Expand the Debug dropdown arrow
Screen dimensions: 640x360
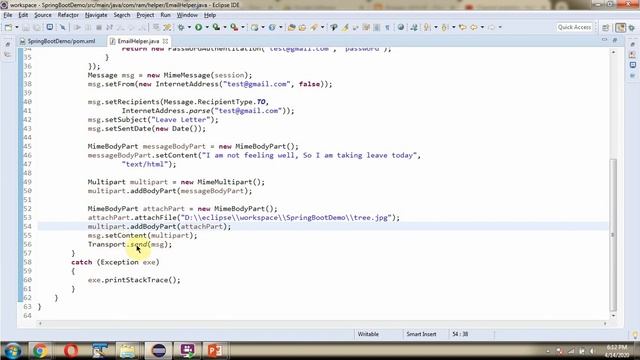pyautogui.click(x=189, y=27)
